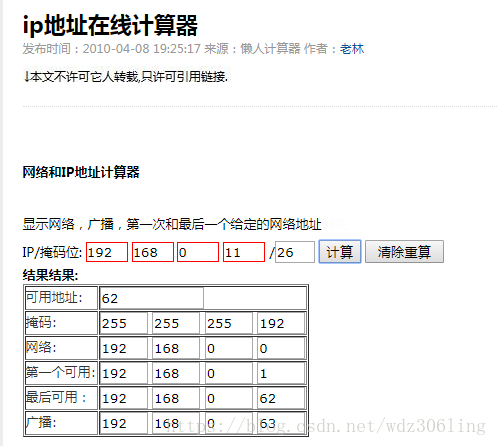
Task: Open the author link 老林
Action: point(352,49)
